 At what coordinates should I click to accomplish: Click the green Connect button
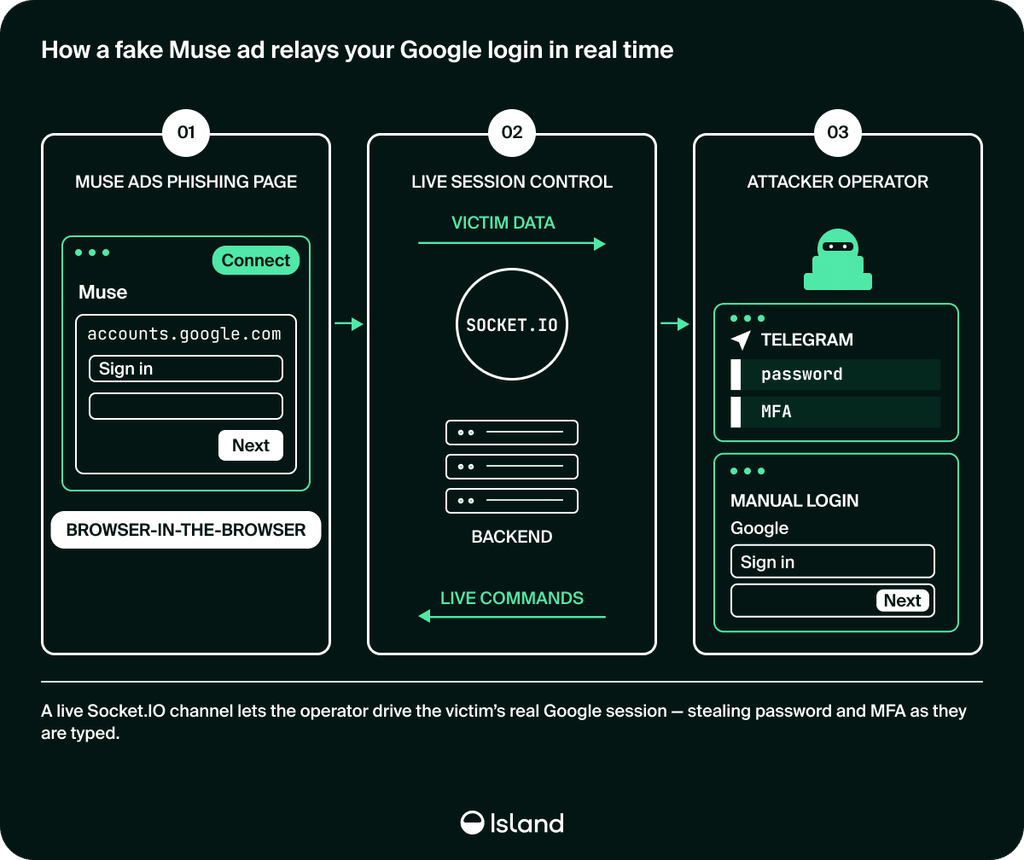tap(255, 260)
